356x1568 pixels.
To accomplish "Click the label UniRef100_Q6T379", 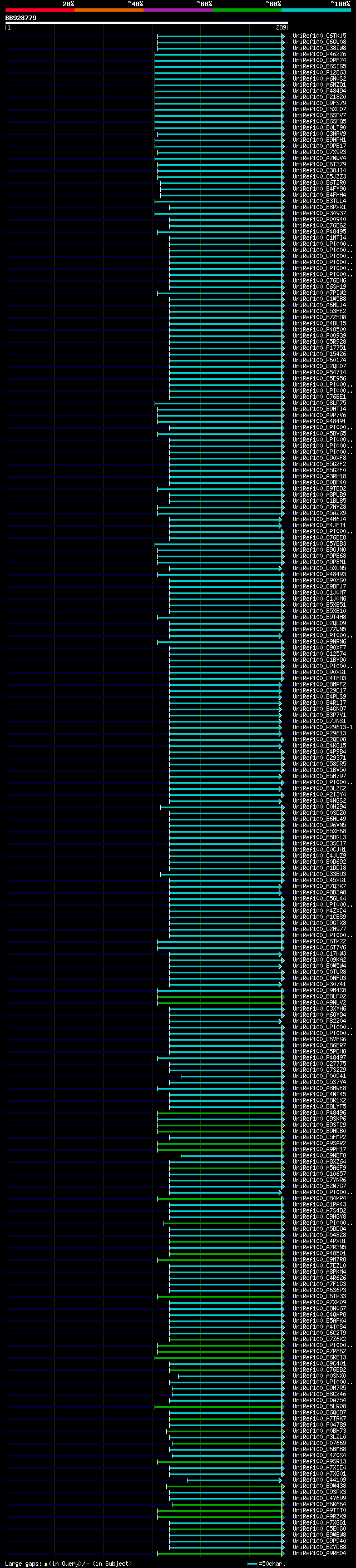I will (x=319, y=164).
